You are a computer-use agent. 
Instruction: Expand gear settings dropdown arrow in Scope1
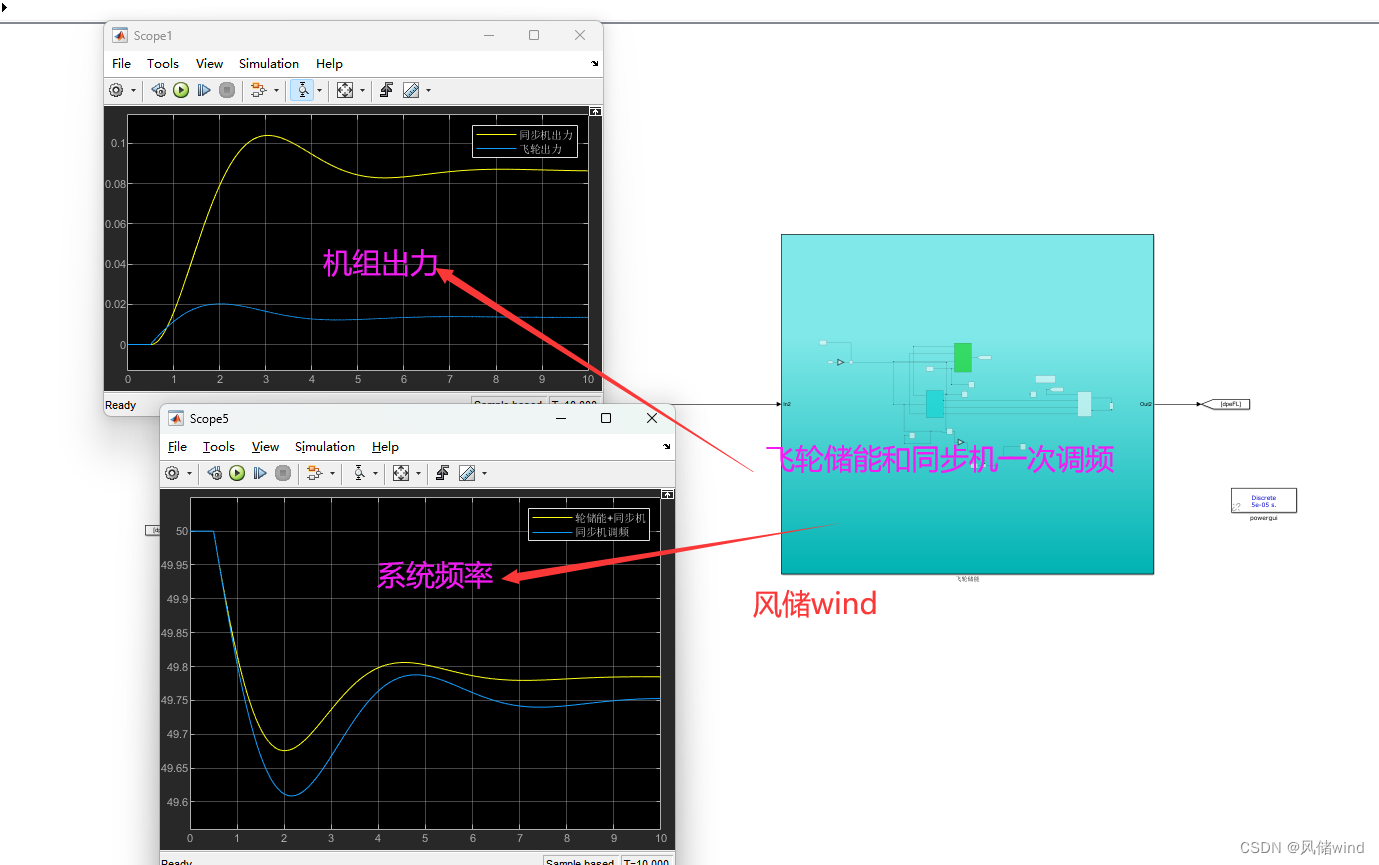tap(133, 91)
